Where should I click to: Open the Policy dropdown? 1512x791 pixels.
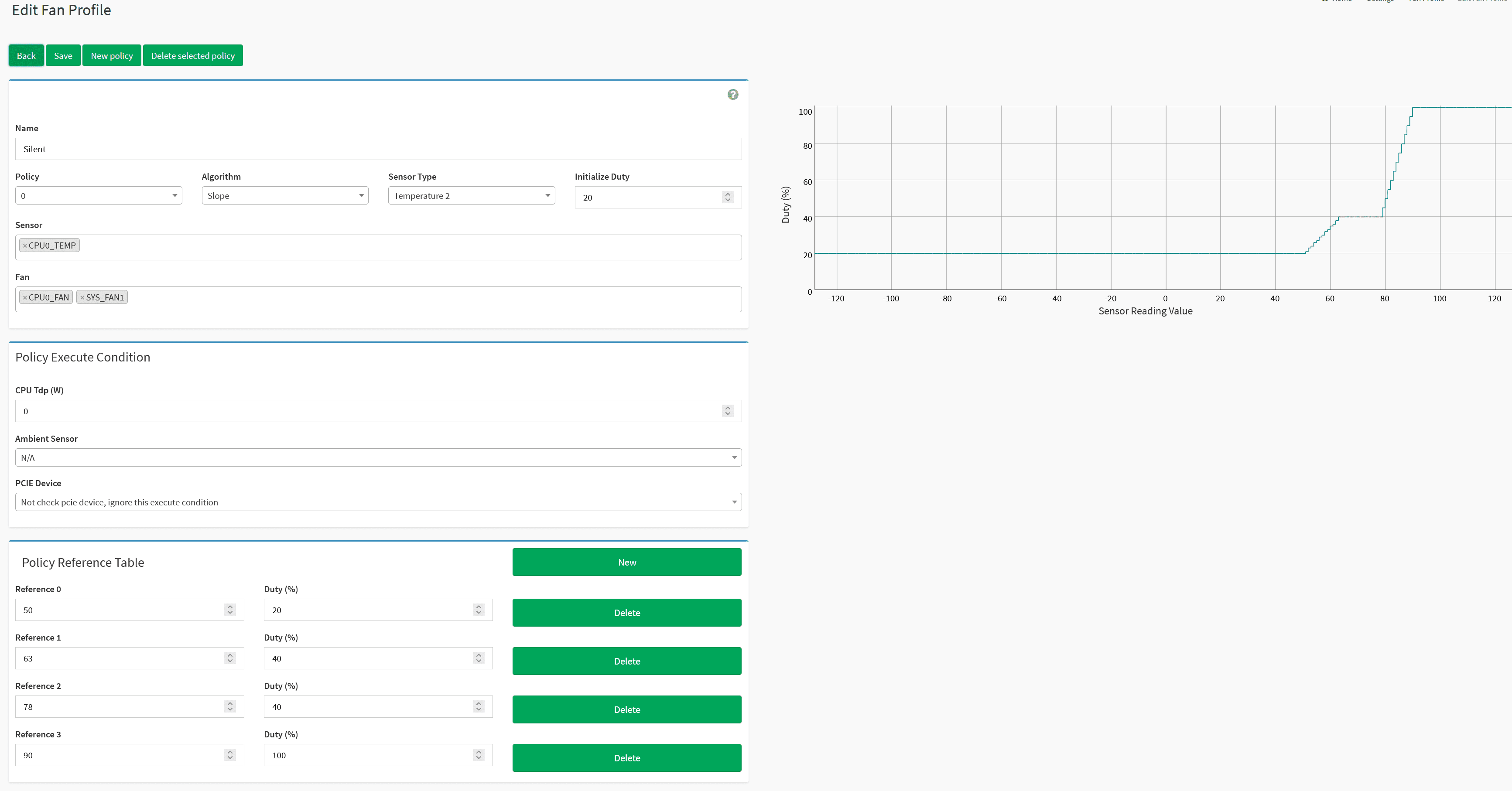coord(99,196)
